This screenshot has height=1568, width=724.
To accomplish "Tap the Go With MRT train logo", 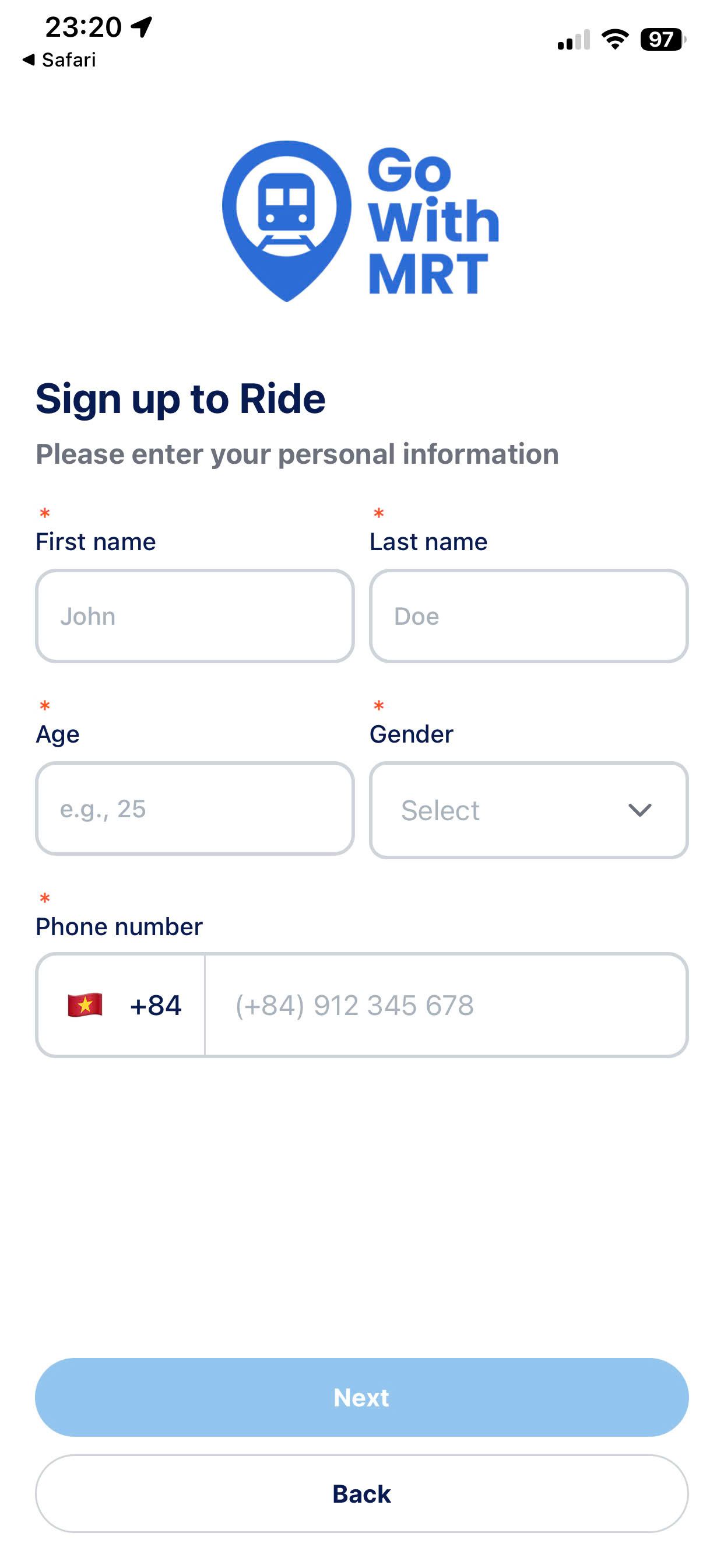I will (x=286, y=220).
